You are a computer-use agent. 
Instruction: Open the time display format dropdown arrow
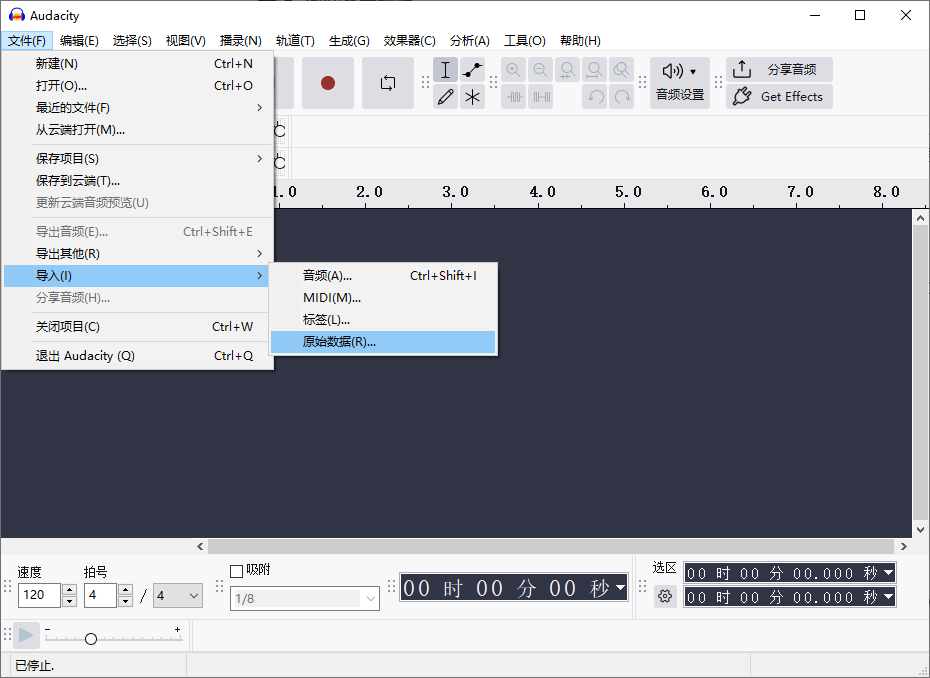pyautogui.click(x=618, y=588)
